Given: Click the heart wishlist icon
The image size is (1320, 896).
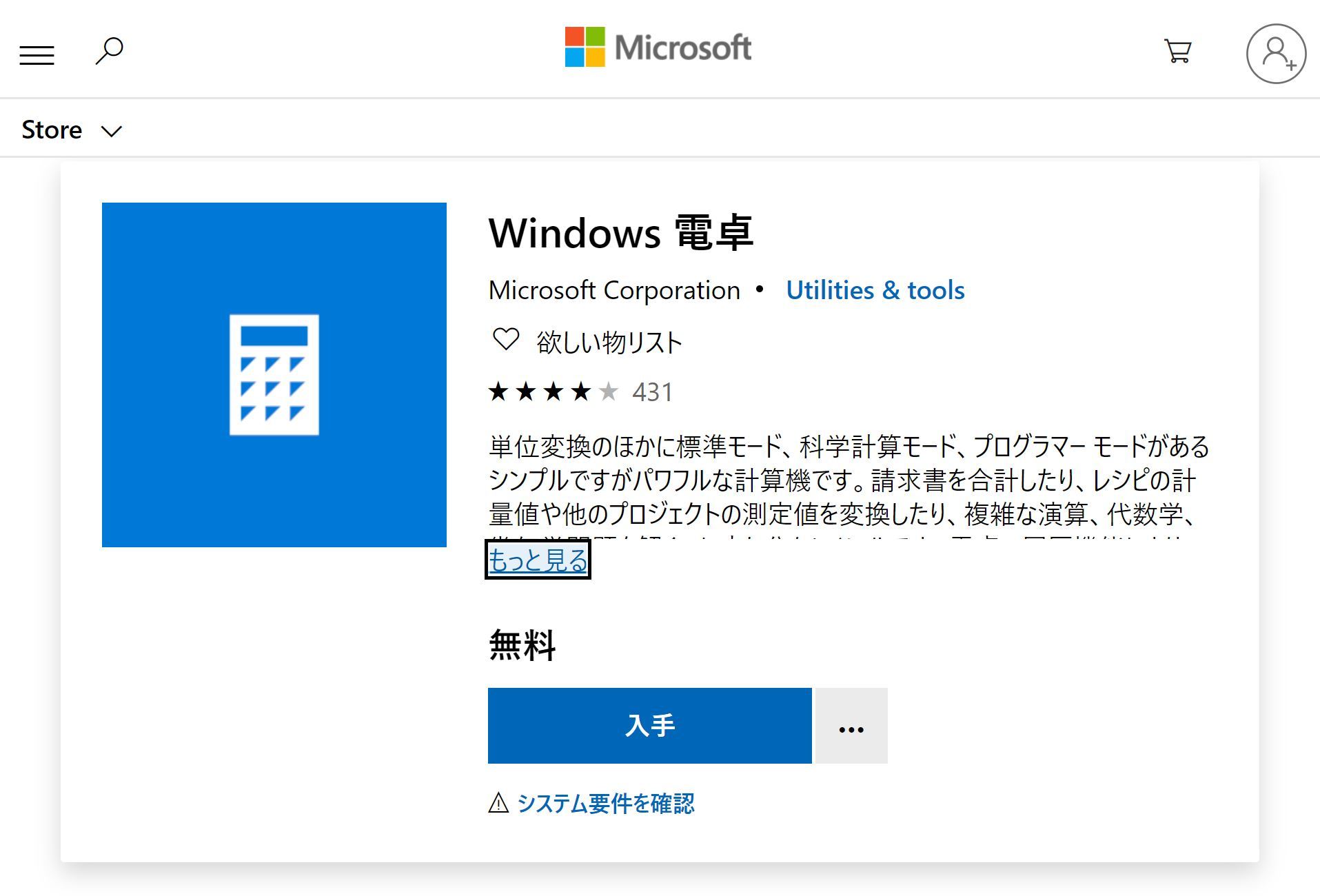Looking at the screenshot, I should [x=505, y=339].
